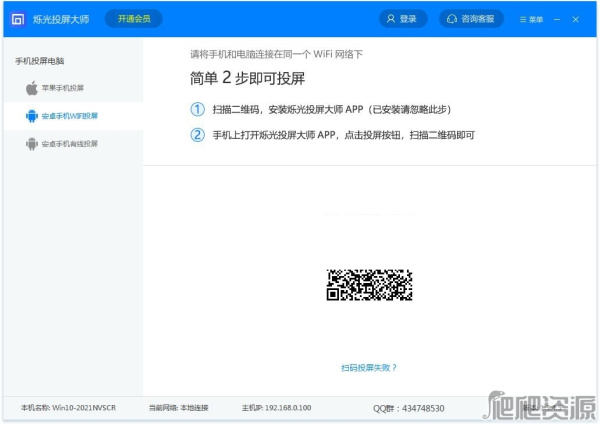Click the Apple logo icon
The image size is (600, 426).
coord(32,88)
